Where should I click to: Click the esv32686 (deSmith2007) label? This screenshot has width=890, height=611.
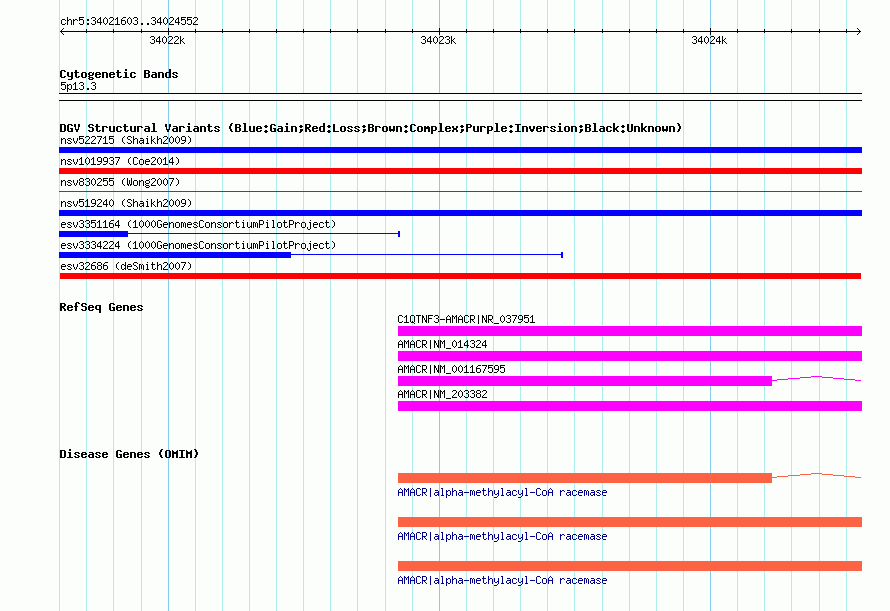pos(126,266)
